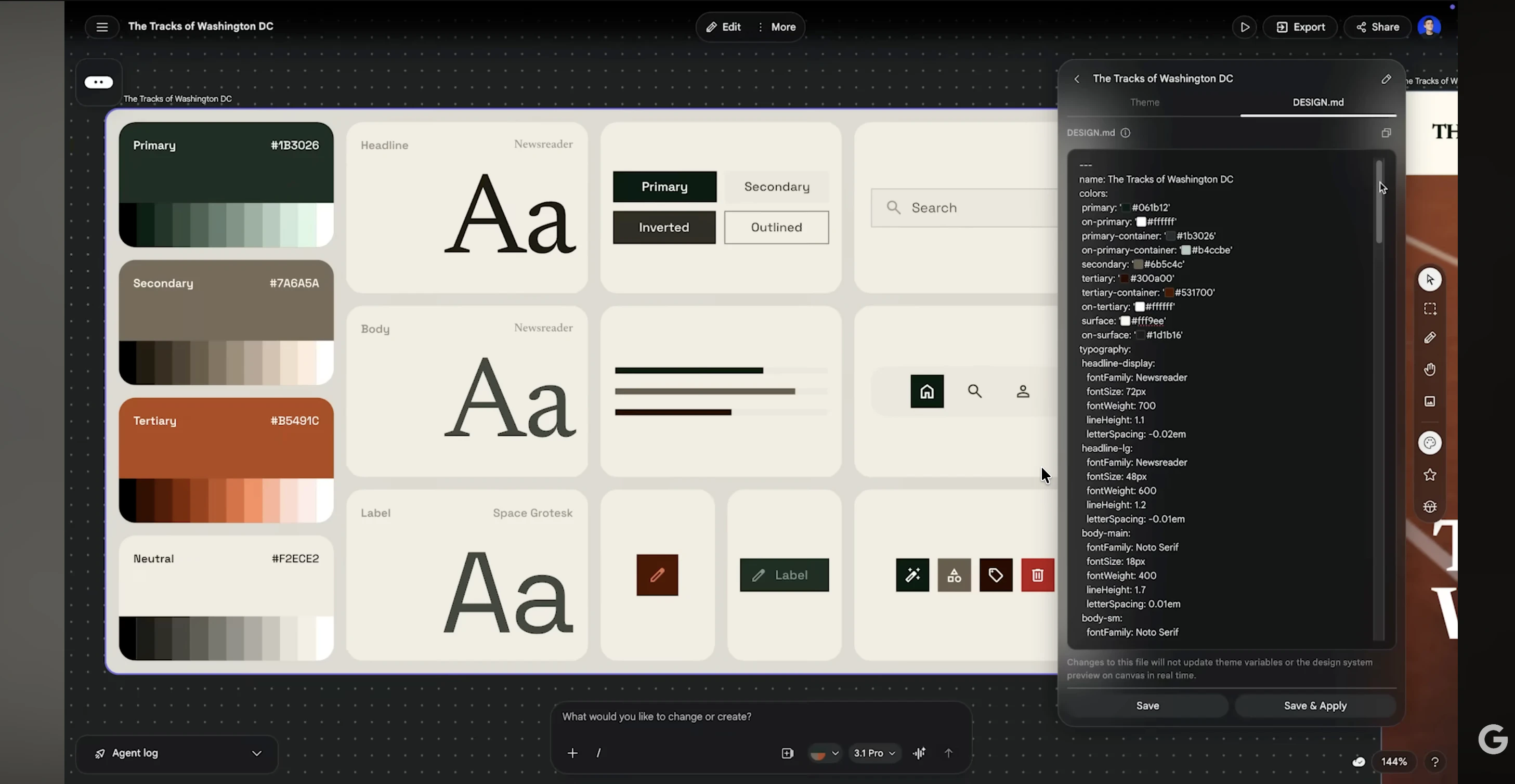Click the pencil icon to rename the design system
The image size is (1515, 784).
[1386, 79]
